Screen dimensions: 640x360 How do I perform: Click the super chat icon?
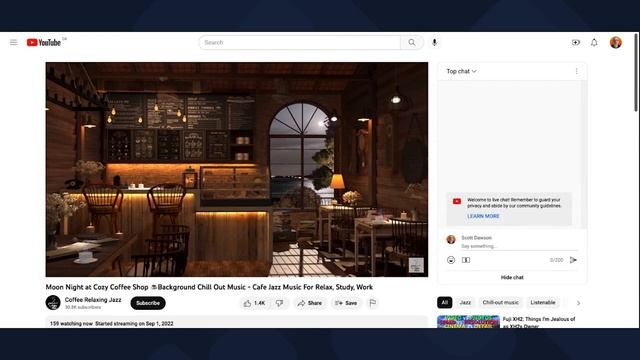pyautogui.click(x=466, y=260)
